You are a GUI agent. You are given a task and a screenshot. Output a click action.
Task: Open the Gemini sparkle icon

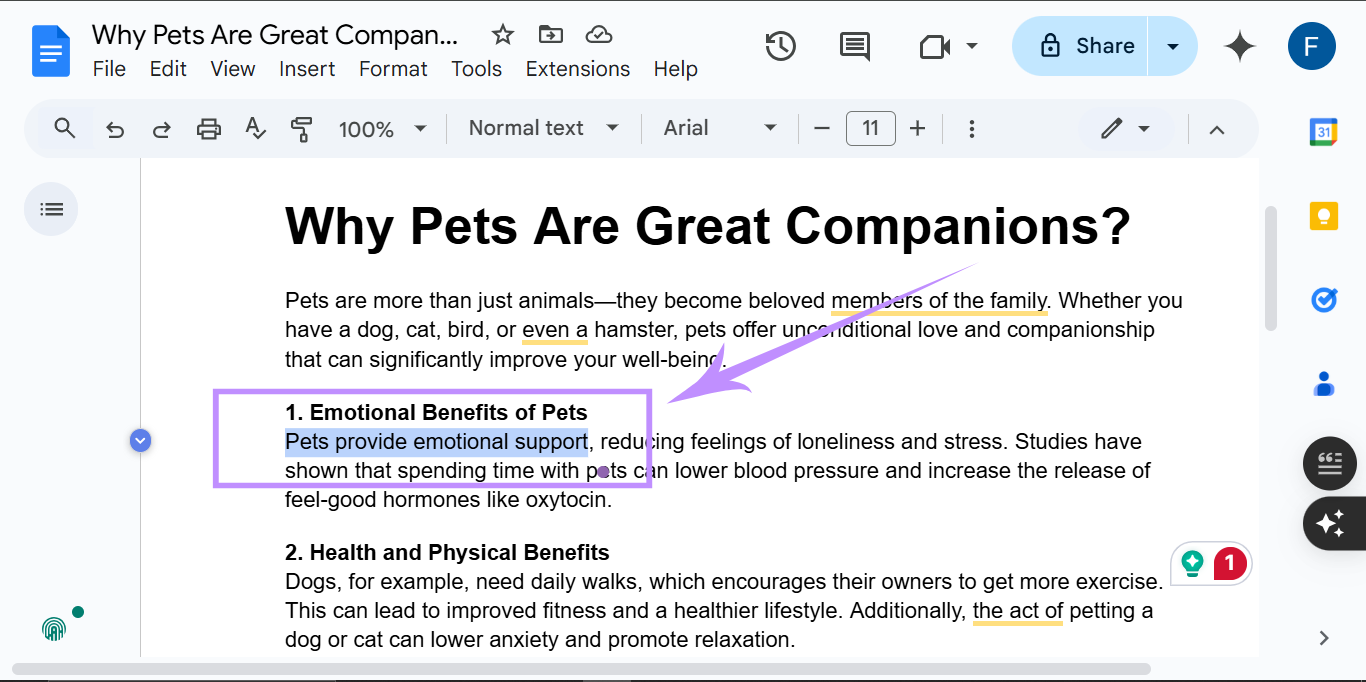1240,46
